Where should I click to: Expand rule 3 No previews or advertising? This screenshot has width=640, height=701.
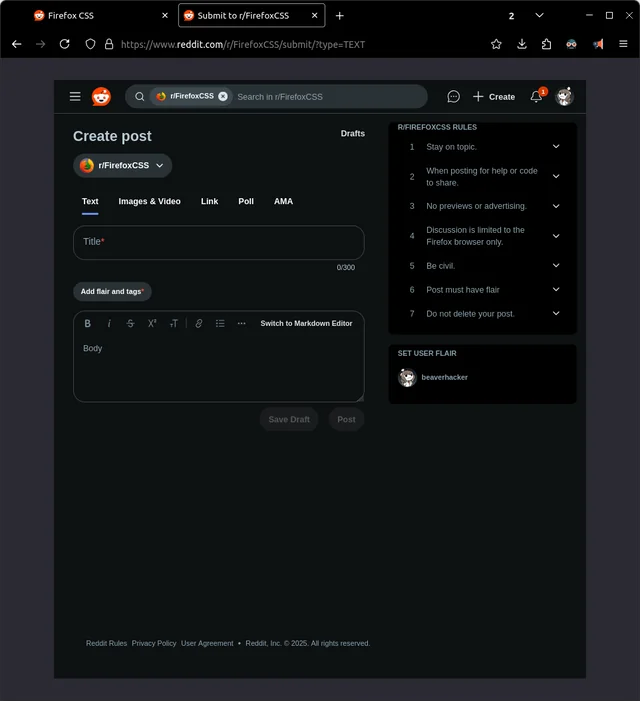click(556, 206)
